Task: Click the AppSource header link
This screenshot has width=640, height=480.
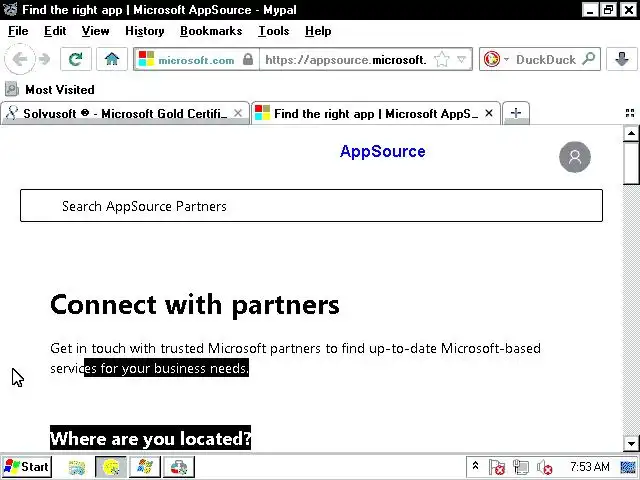Action: 382,151
